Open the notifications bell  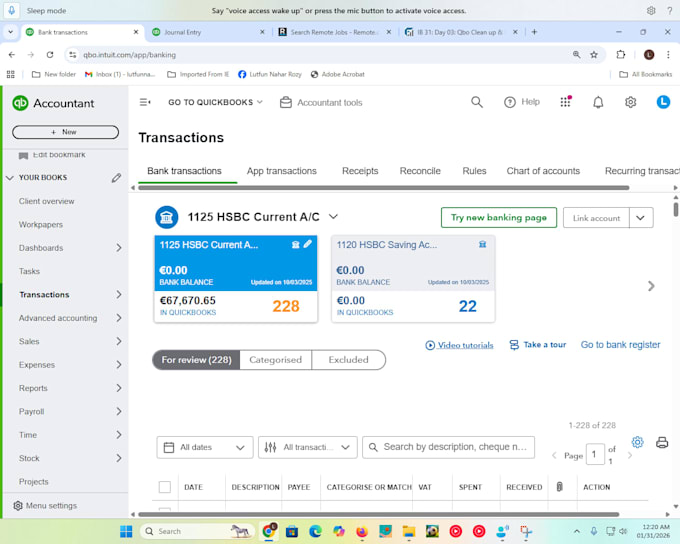click(598, 102)
